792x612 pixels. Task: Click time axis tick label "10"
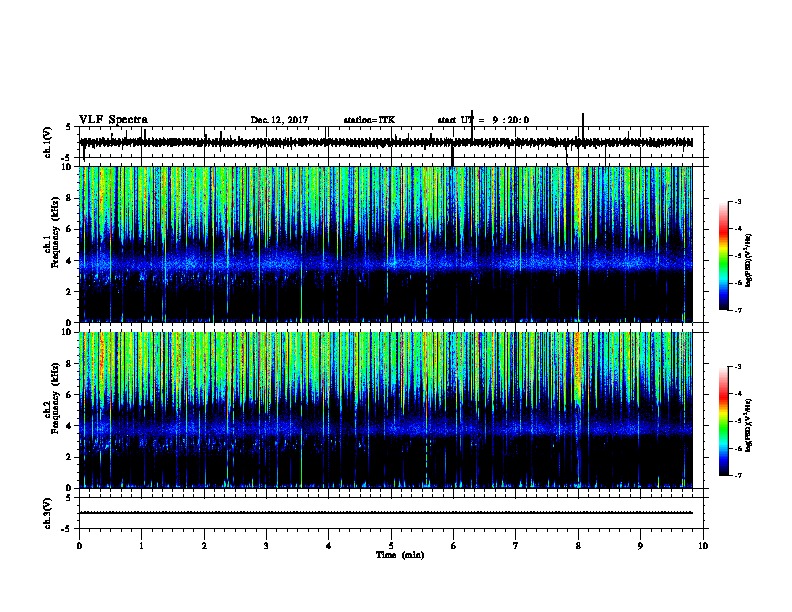tap(703, 546)
